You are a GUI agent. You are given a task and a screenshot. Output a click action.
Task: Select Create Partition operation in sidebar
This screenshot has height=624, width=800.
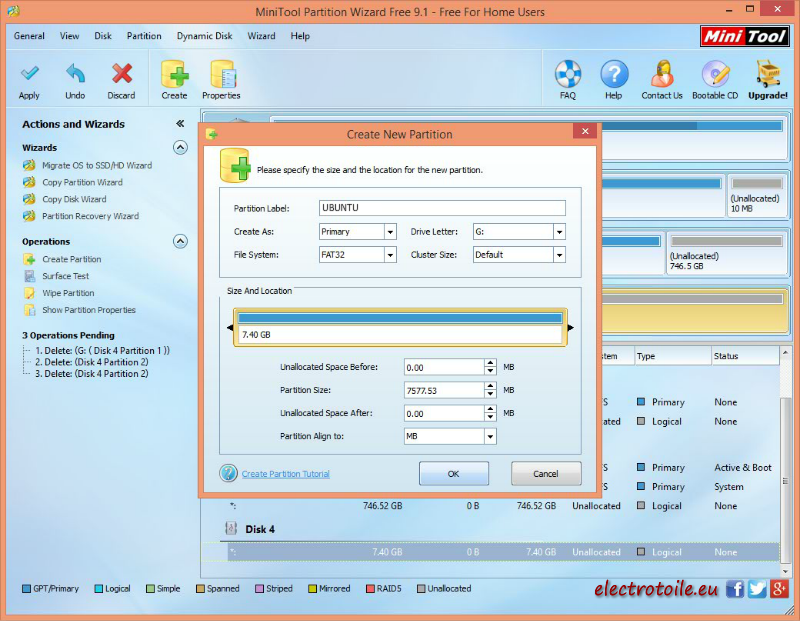pos(71,259)
